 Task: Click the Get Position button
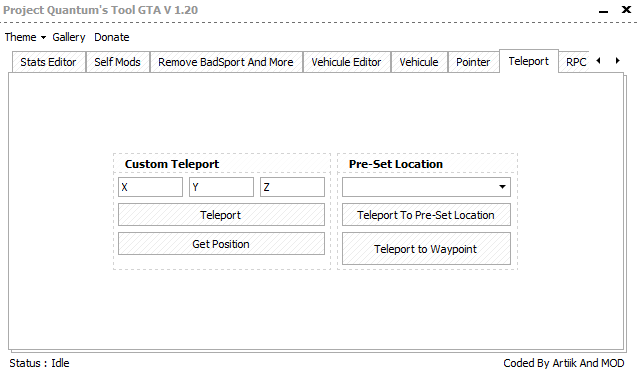click(221, 244)
